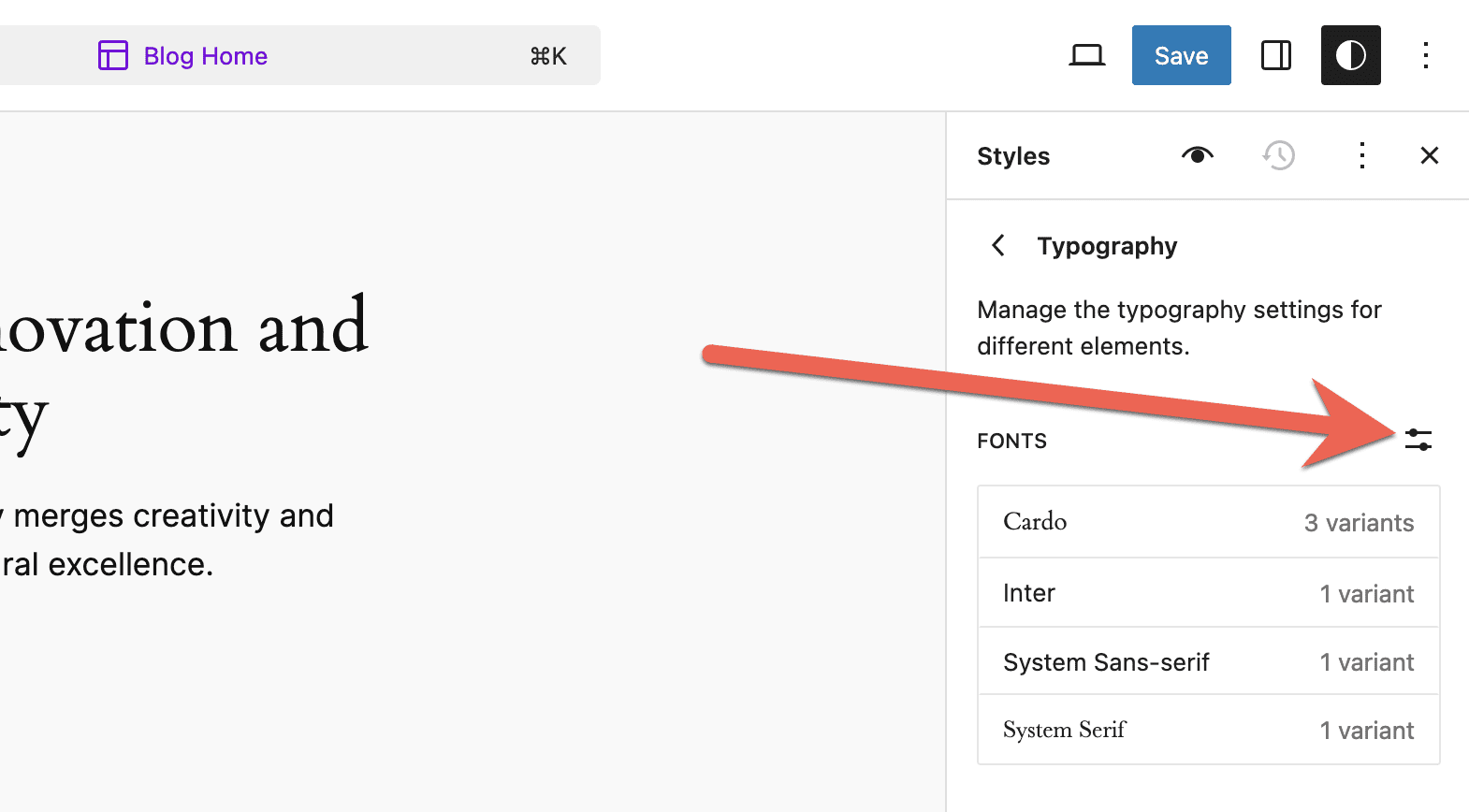Screen dimensions: 1469x812
Task: Click the ⌘K shortcut hint
Action: click(x=548, y=56)
